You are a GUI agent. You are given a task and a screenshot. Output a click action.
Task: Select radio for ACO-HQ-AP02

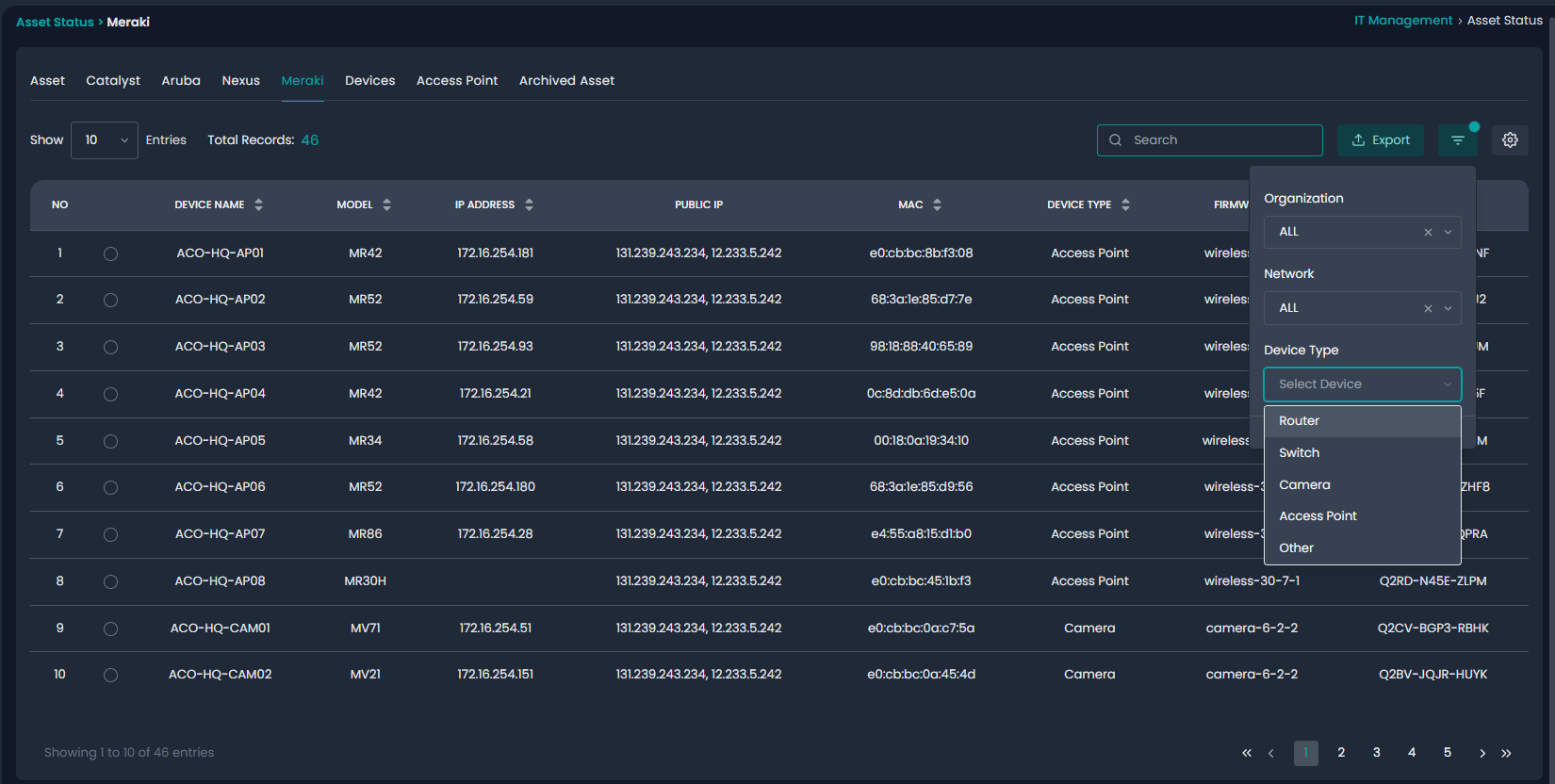coord(110,300)
